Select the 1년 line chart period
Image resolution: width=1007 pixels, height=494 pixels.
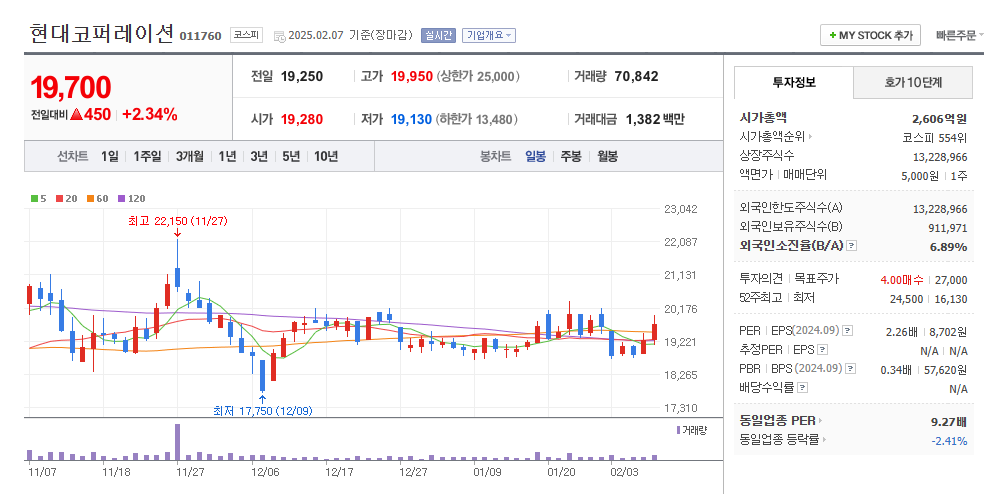click(227, 156)
